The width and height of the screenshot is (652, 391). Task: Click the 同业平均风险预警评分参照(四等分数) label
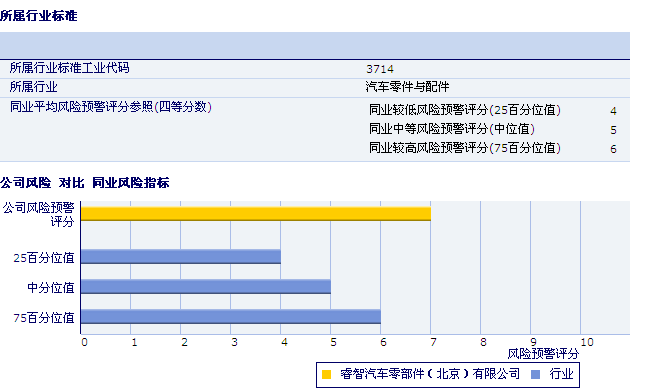coord(111,107)
